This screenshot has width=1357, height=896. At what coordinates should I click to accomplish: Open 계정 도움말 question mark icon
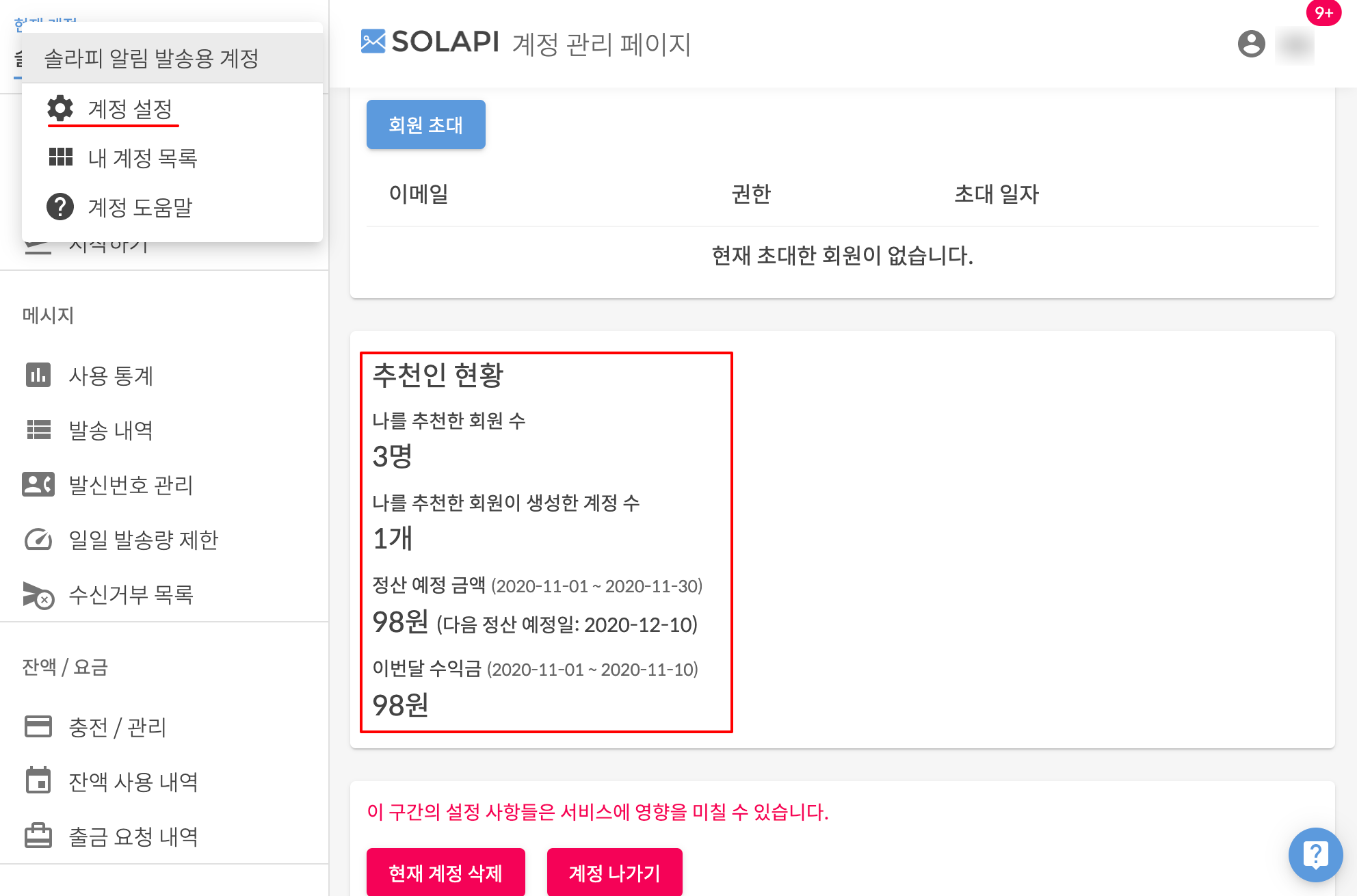coord(60,206)
